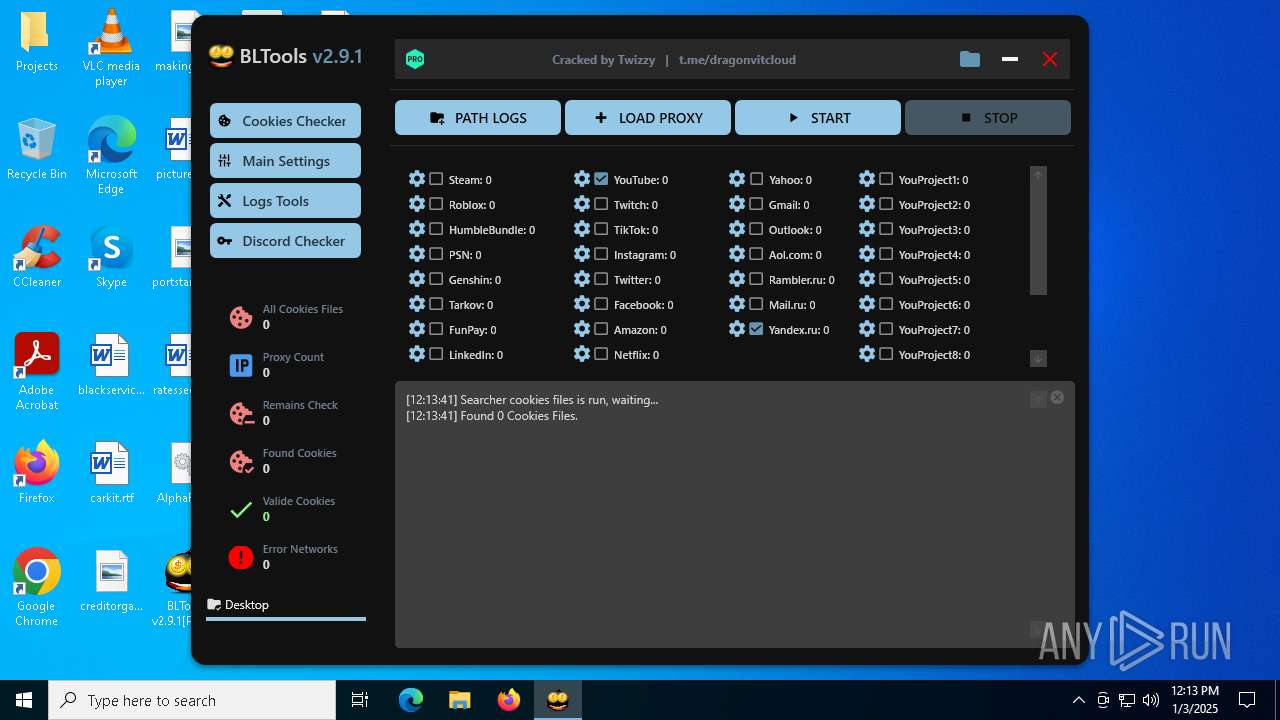Click t.me/dragonvitcloud text in title bar
Image resolution: width=1280 pixels, height=720 pixels.
click(737, 59)
